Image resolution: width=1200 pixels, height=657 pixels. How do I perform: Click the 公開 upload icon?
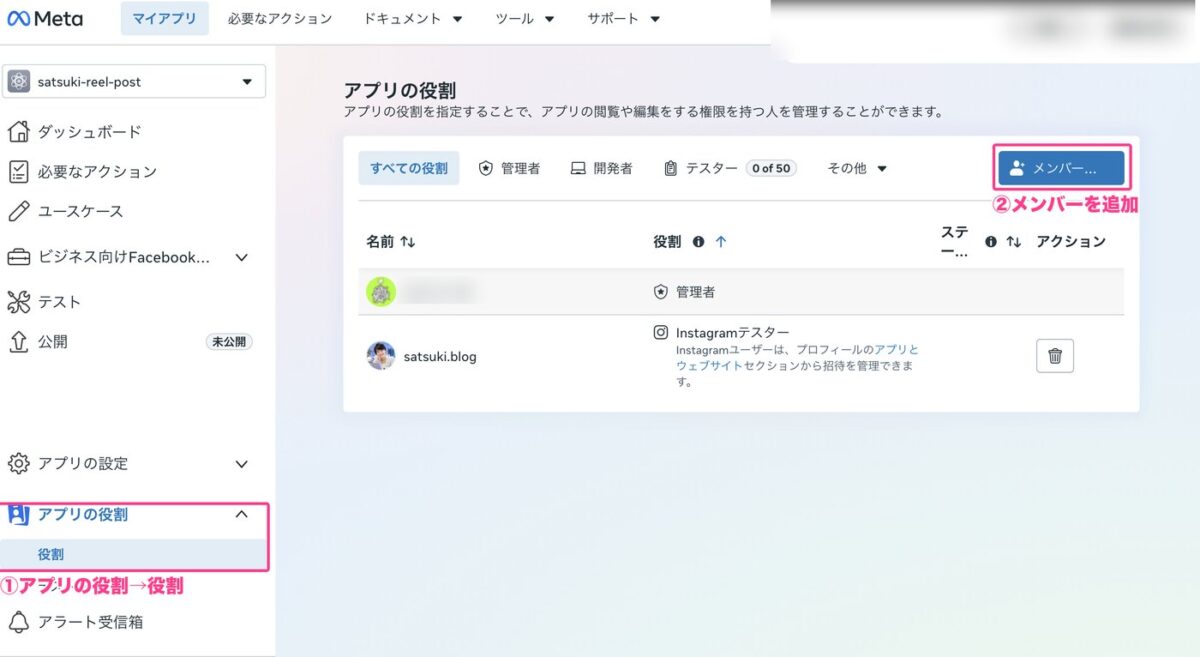(18, 342)
